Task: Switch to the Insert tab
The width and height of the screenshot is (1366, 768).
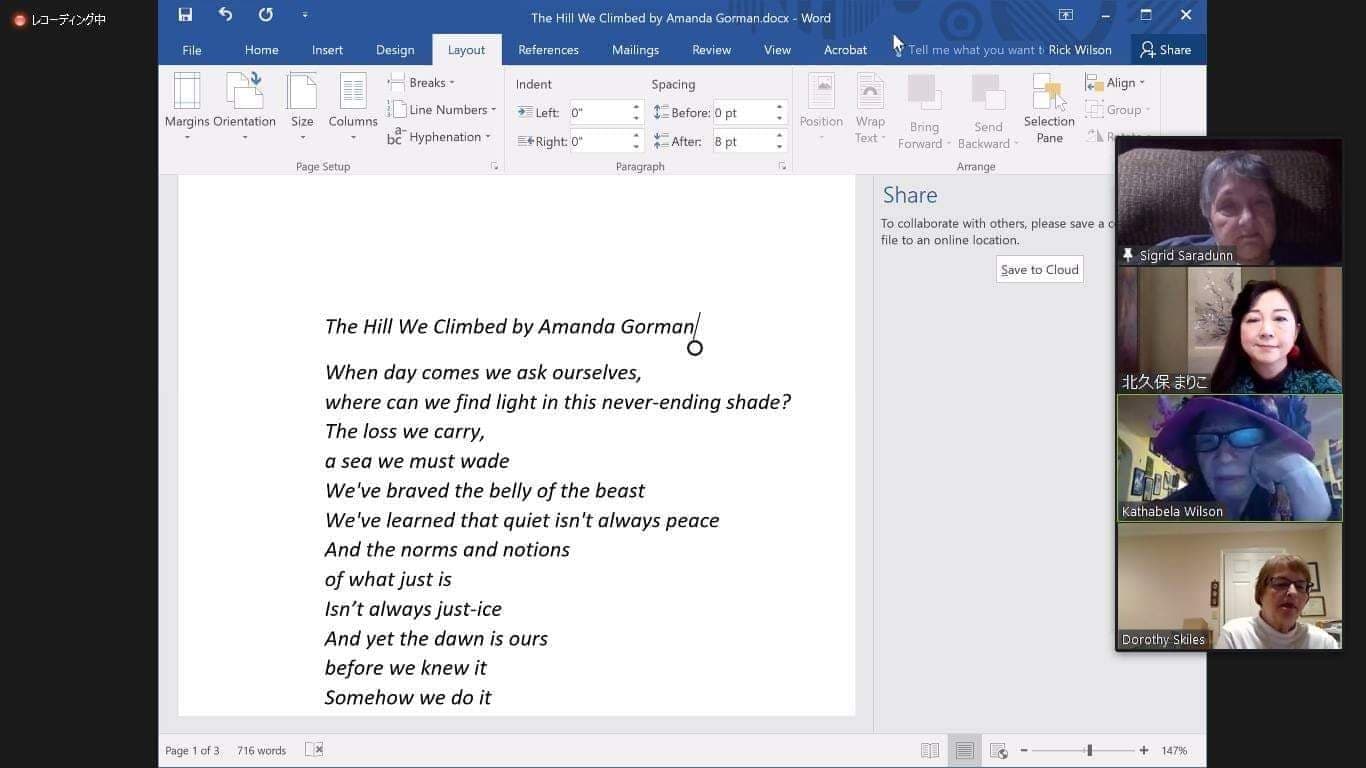Action: (327, 50)
